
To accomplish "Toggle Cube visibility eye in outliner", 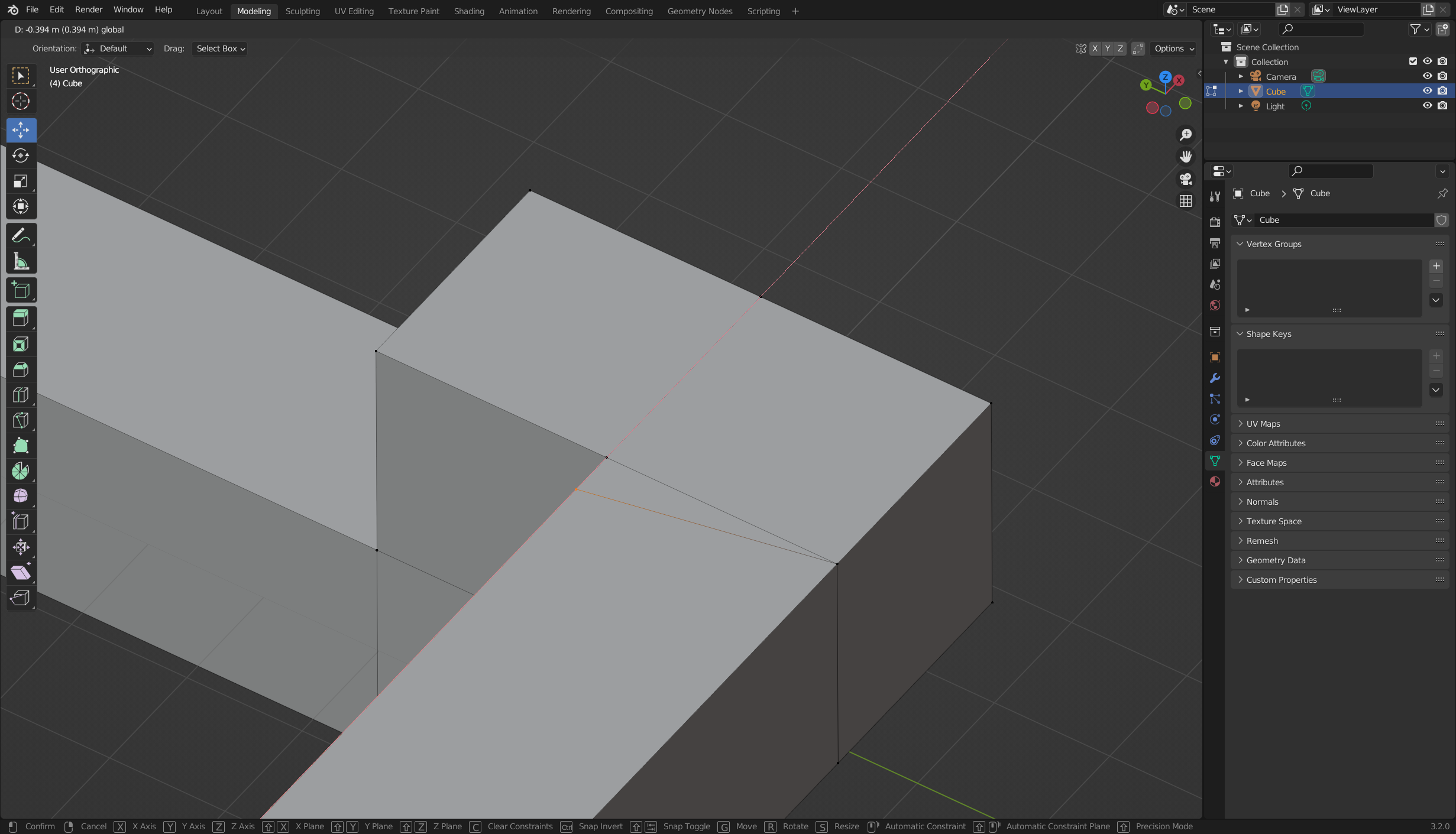I will (1427, 91).
